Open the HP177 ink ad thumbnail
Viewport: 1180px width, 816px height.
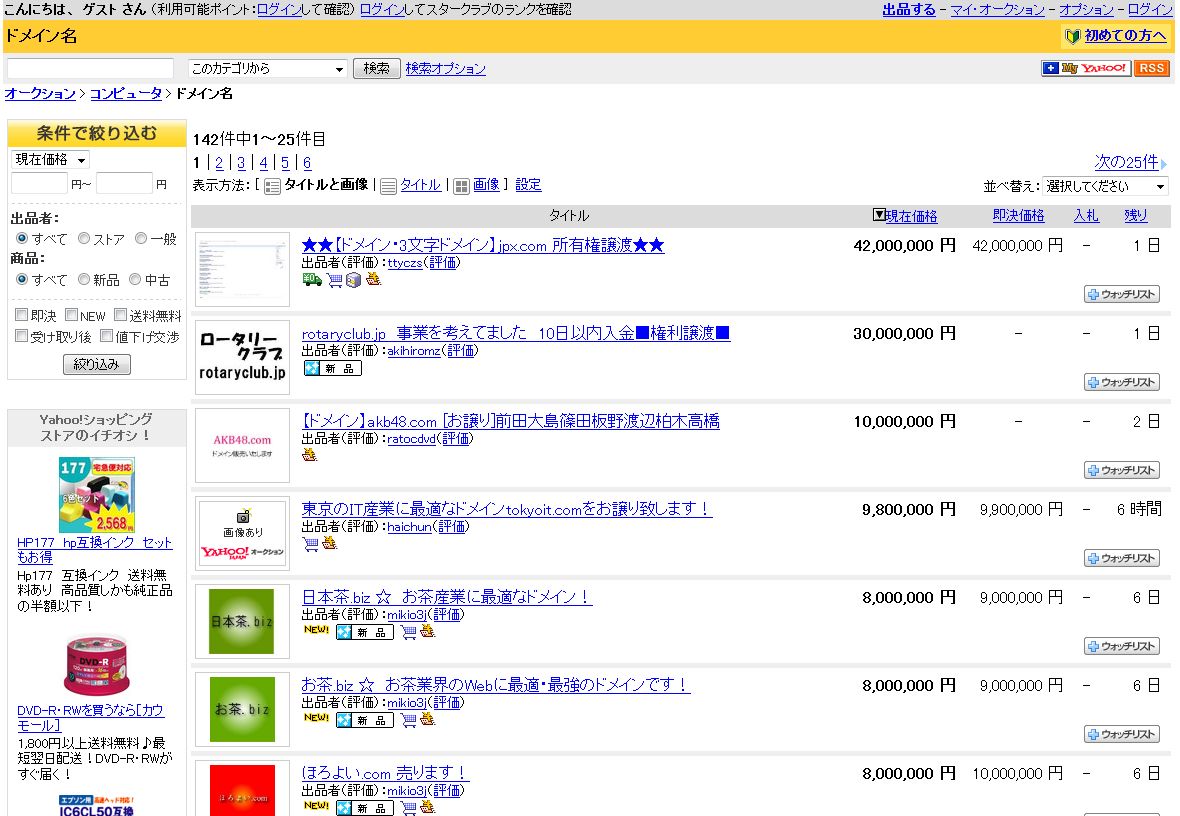click(x=97, y=495)
